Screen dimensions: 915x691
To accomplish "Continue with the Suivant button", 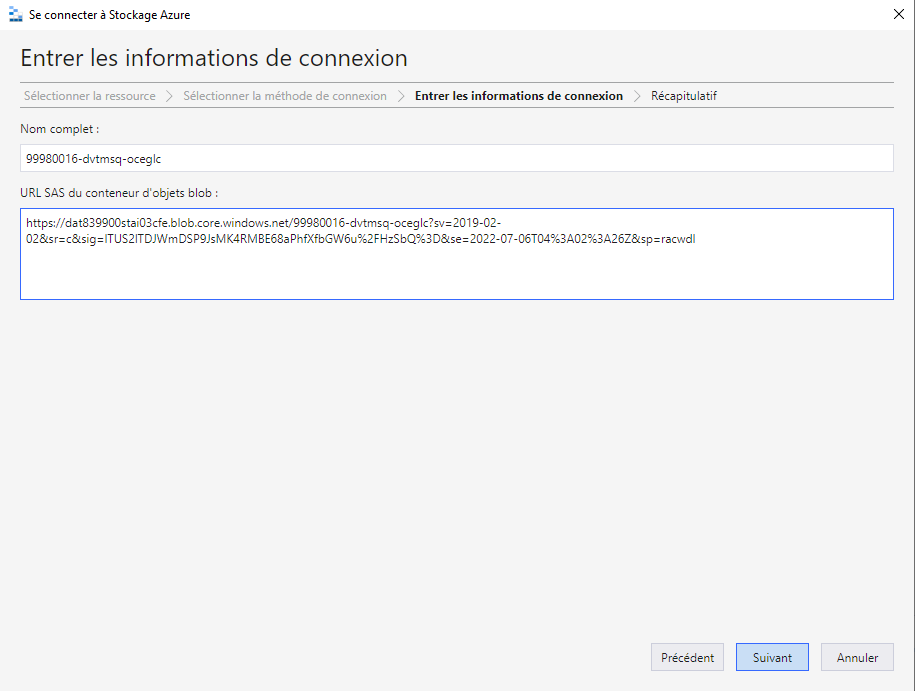I will (x=772, y=658).
